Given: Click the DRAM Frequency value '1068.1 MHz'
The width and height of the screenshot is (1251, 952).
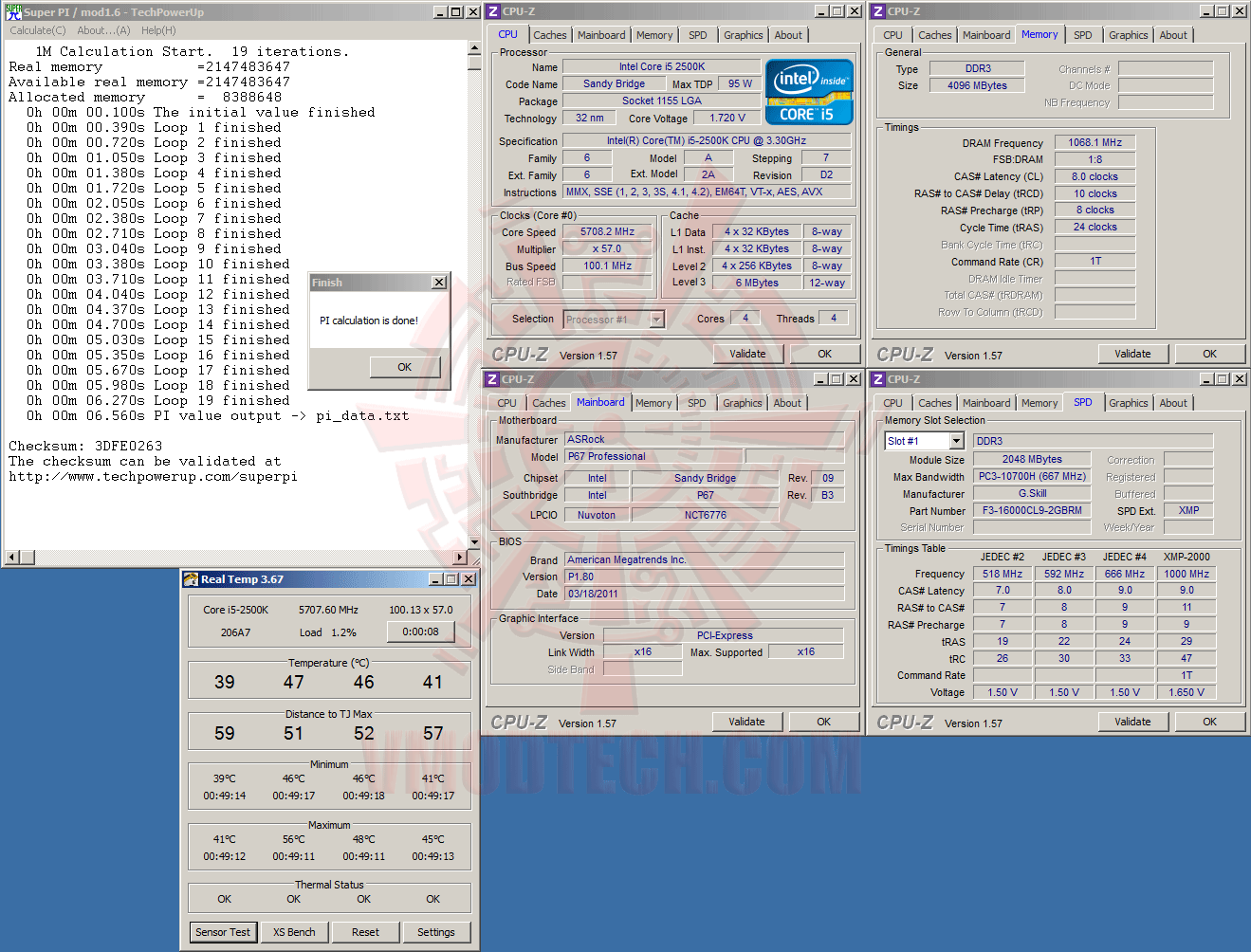Looking at the screenshot, I should [x=1095, y=142].
